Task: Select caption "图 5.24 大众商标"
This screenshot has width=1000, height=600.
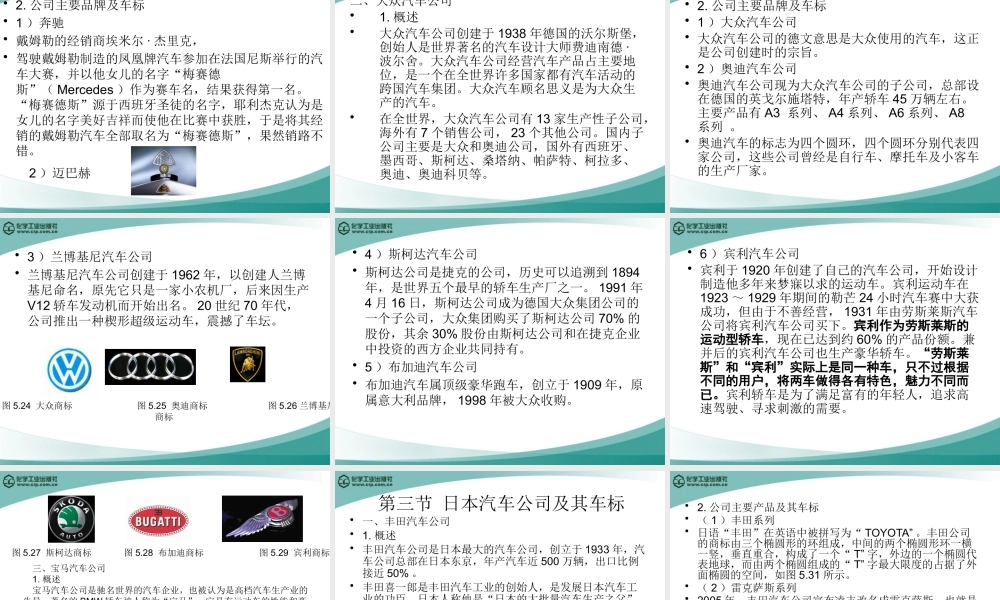Action: point(37,406)
